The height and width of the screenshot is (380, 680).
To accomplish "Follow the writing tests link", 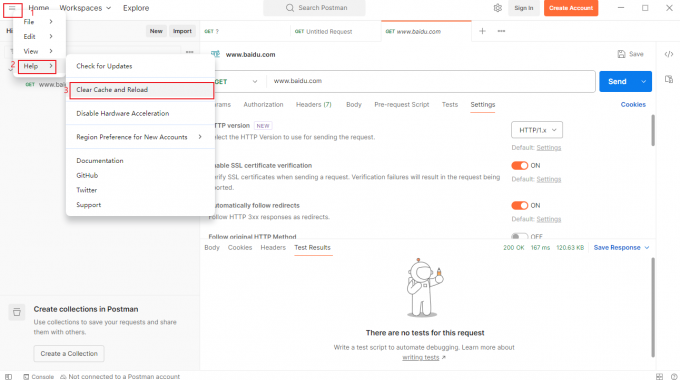I will tap(421, 357).
